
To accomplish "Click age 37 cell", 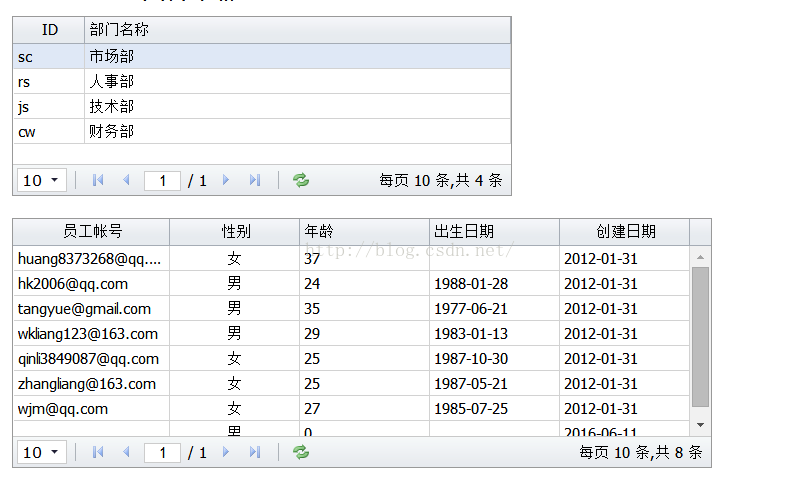I will tap(365, 258).
